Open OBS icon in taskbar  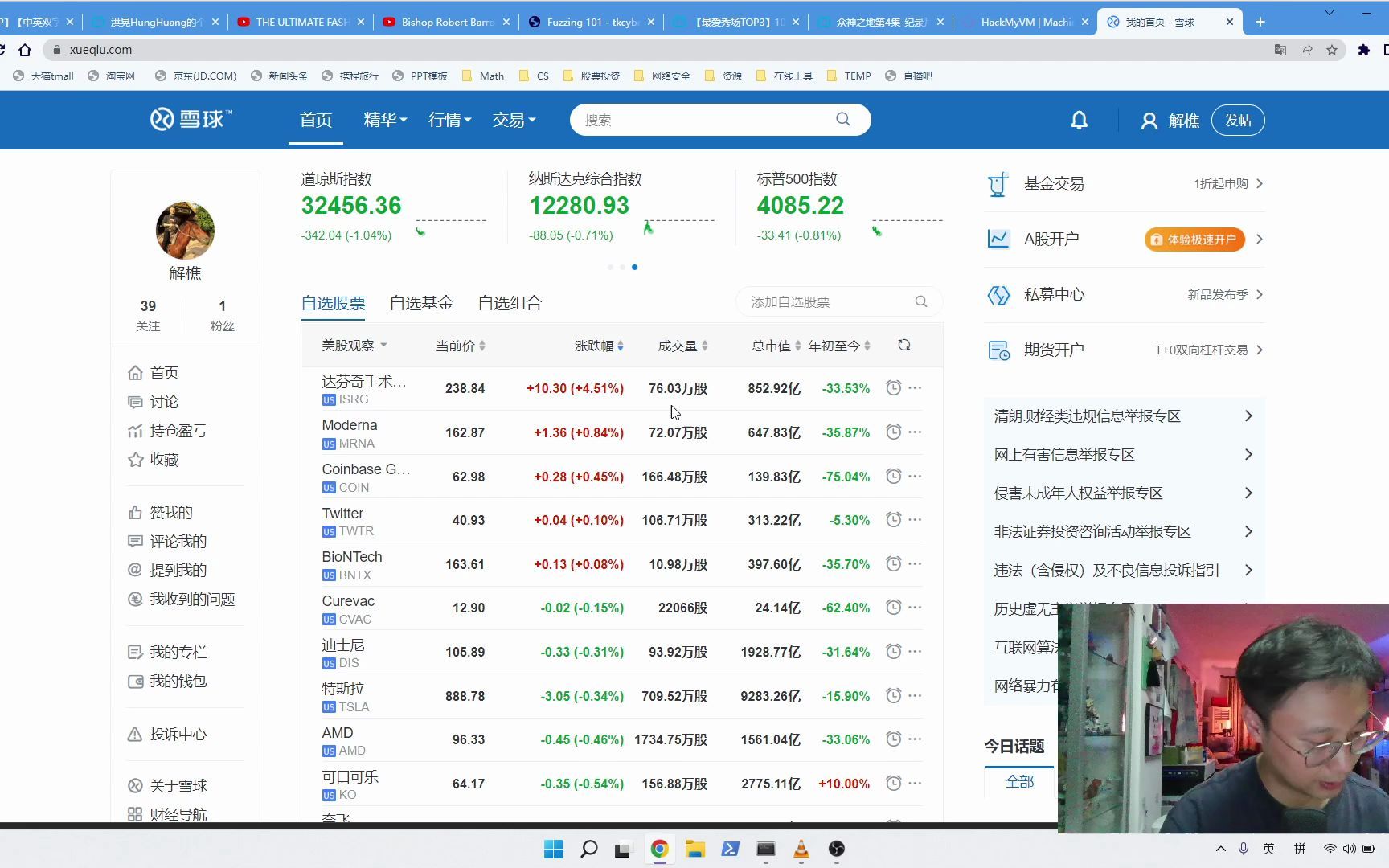pos(836,849)
